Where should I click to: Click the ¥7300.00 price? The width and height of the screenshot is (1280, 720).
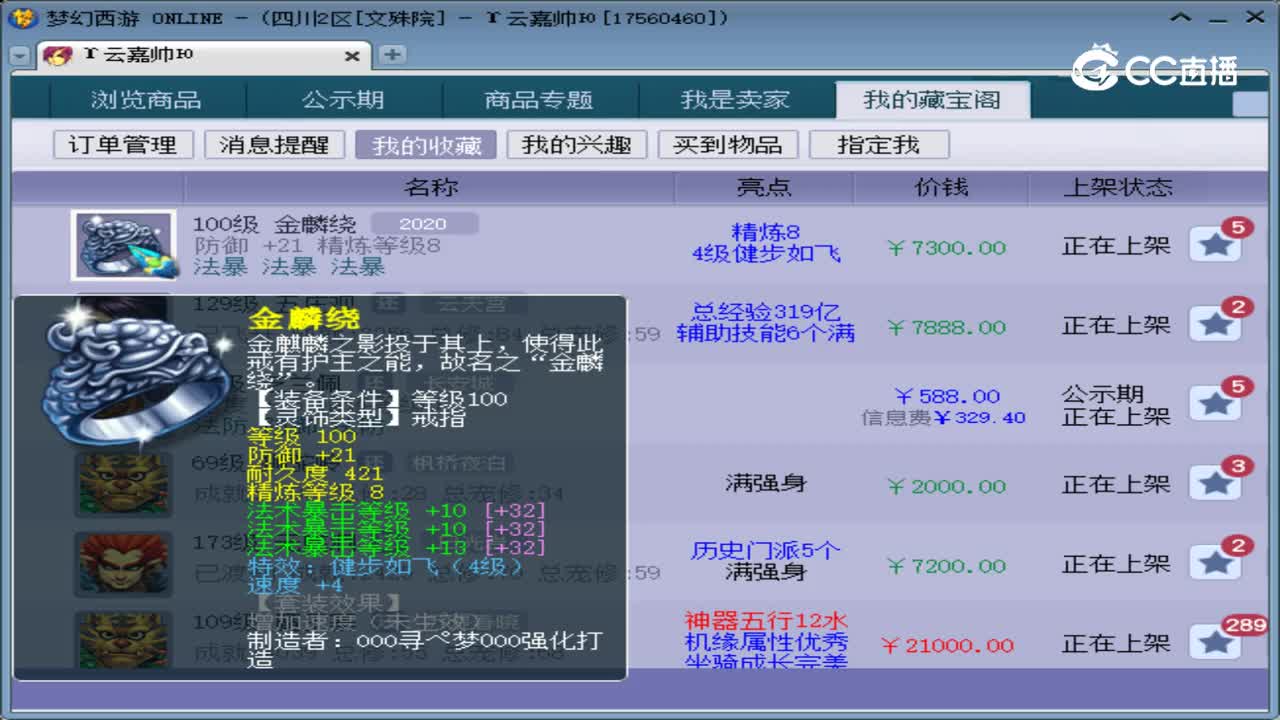(x=946, y=248)
